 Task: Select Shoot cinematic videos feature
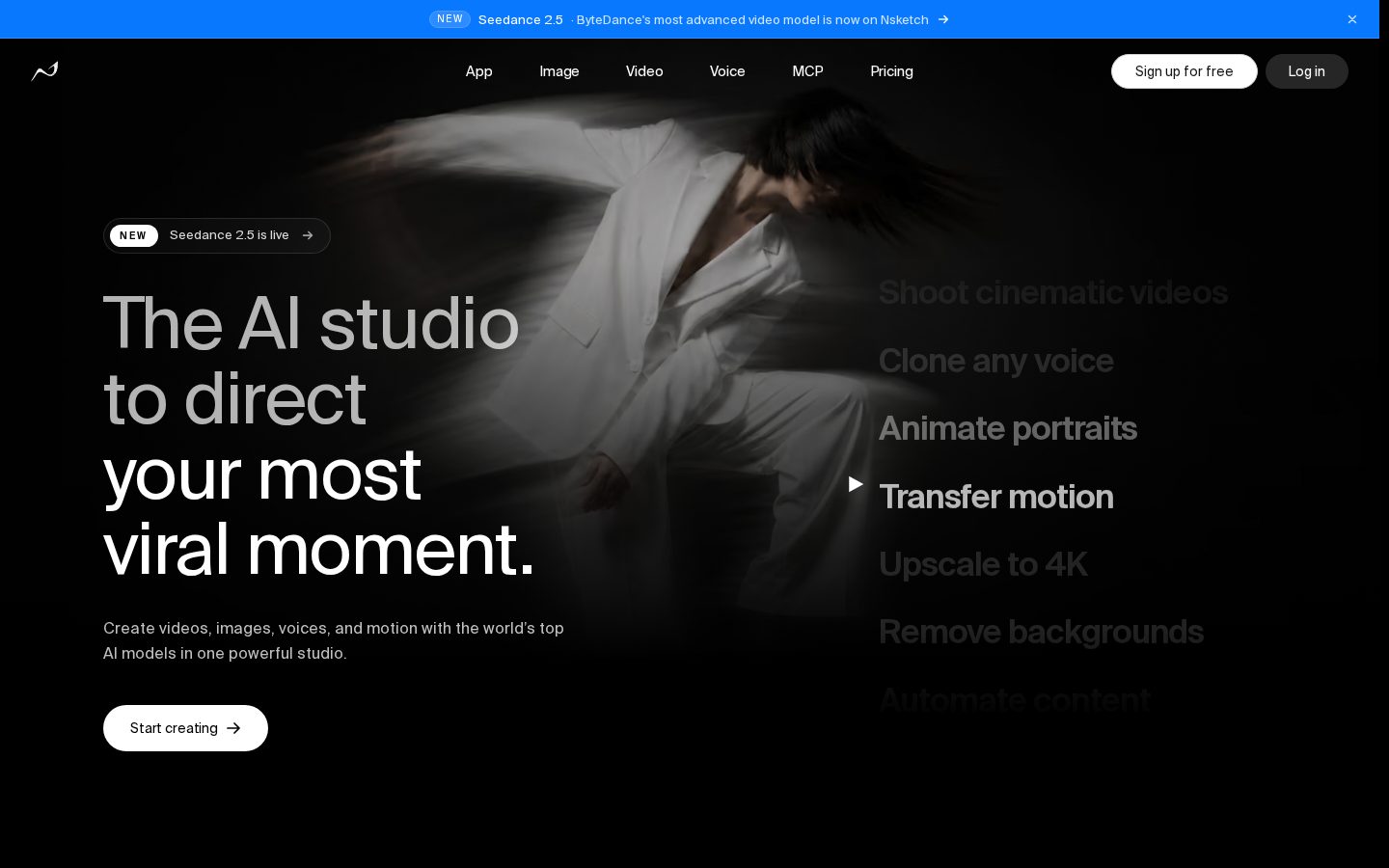pos(1052,292)
